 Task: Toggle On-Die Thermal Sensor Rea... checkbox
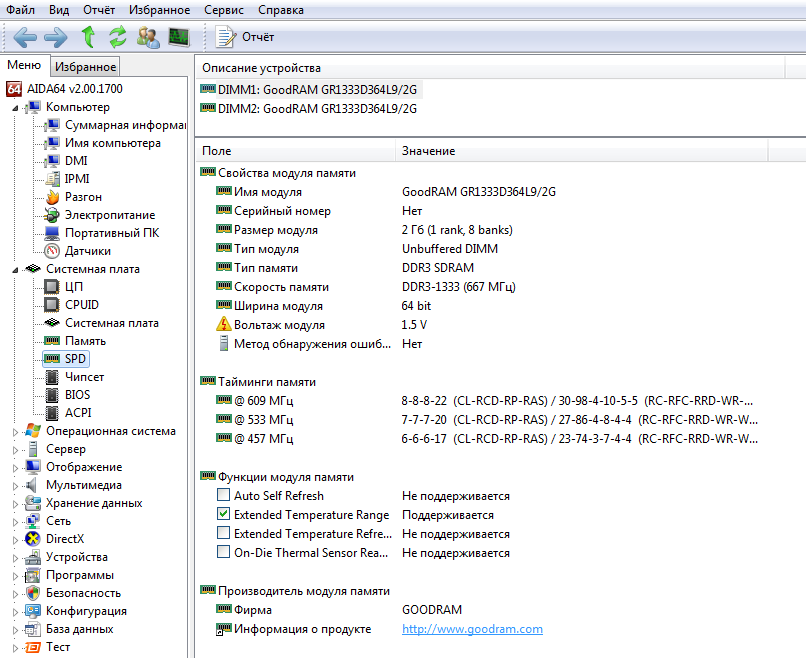224,552
